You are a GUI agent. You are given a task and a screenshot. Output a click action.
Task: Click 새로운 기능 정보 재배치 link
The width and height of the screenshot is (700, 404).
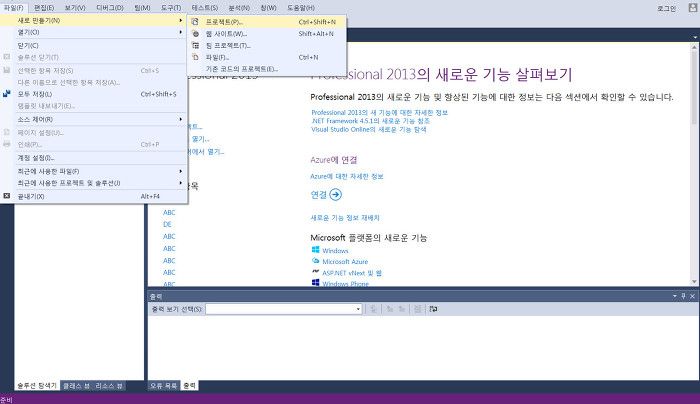point(345,218)
